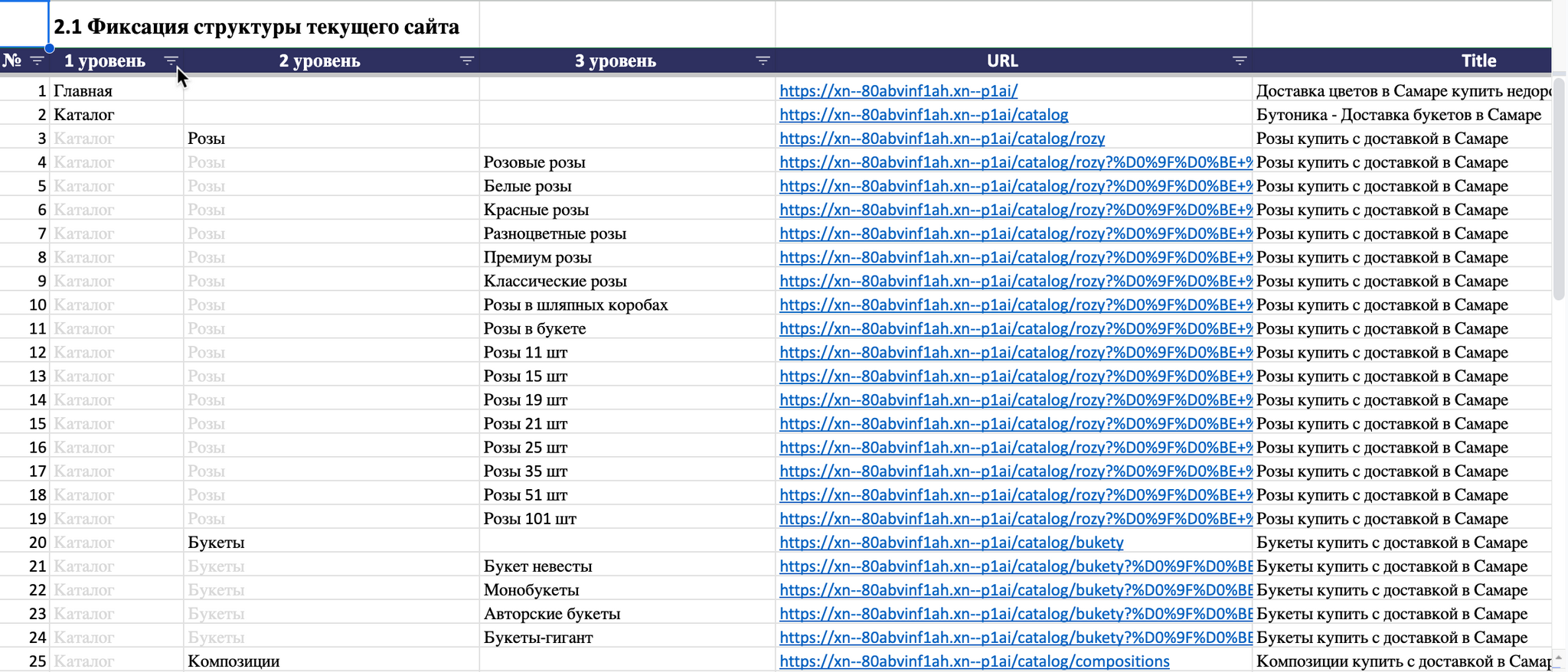The width and height of the screenshot is (1568, 672).
Task: Open the URL link for Розовые розы row
Action: pos(1015,162)
